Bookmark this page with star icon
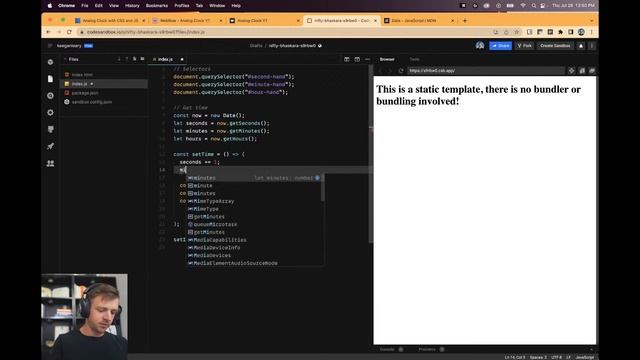Screen dimensions: 640x360 click(x=517, y=32)
